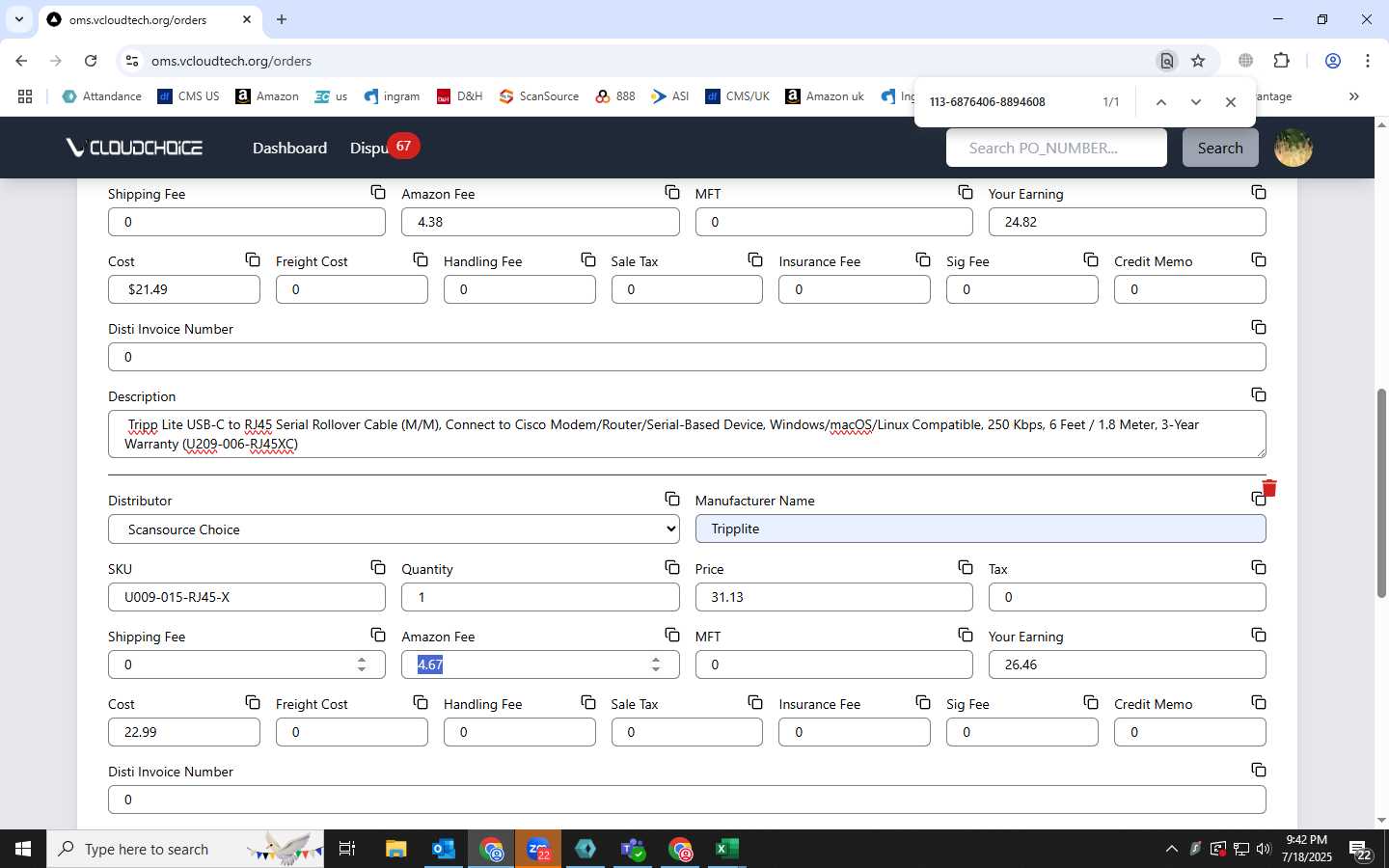Show hidden system tray icons

point(1172,849)
